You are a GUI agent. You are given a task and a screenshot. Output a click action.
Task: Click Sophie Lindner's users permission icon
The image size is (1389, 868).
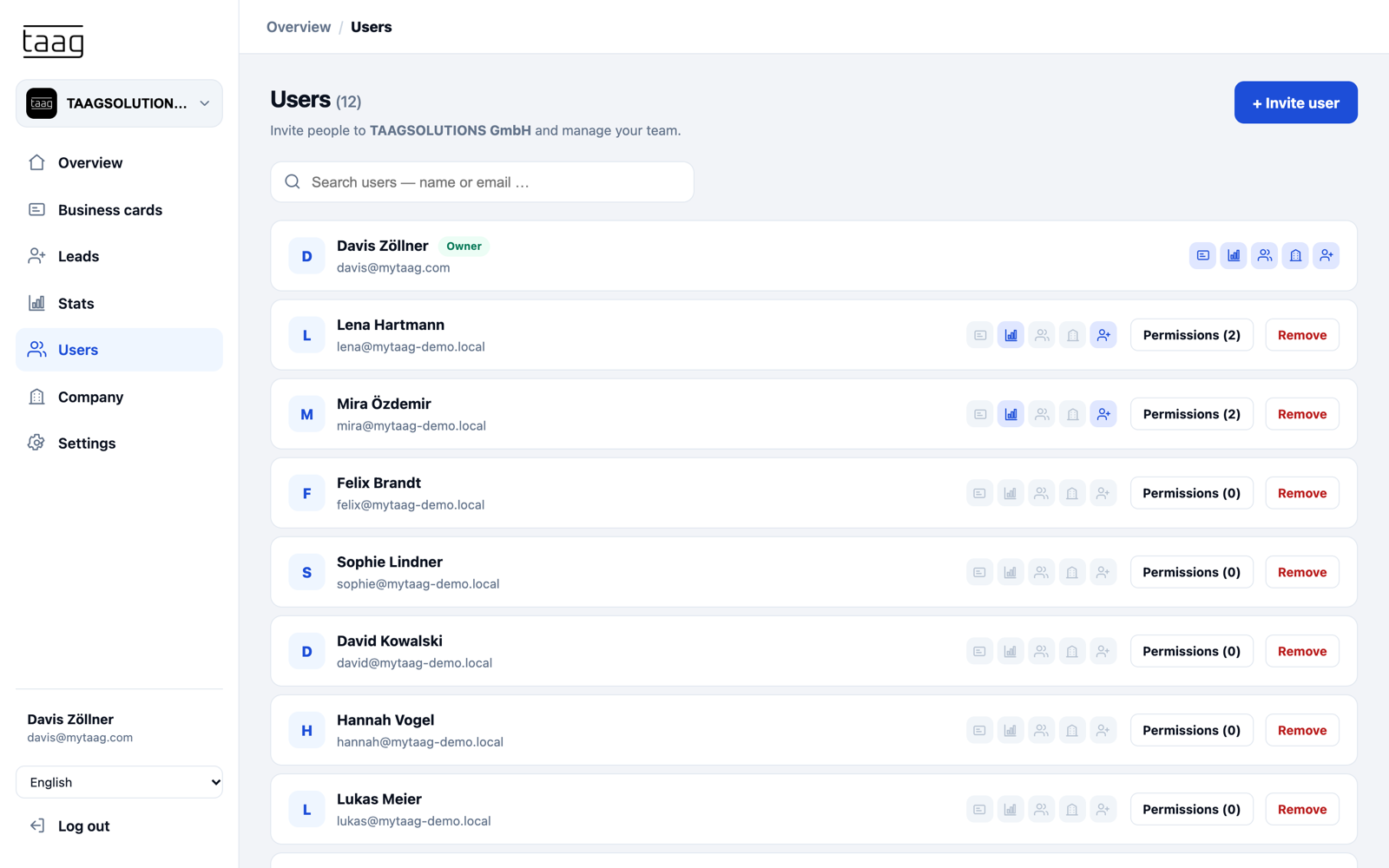pyautogui.click(x=1041, y=572)
